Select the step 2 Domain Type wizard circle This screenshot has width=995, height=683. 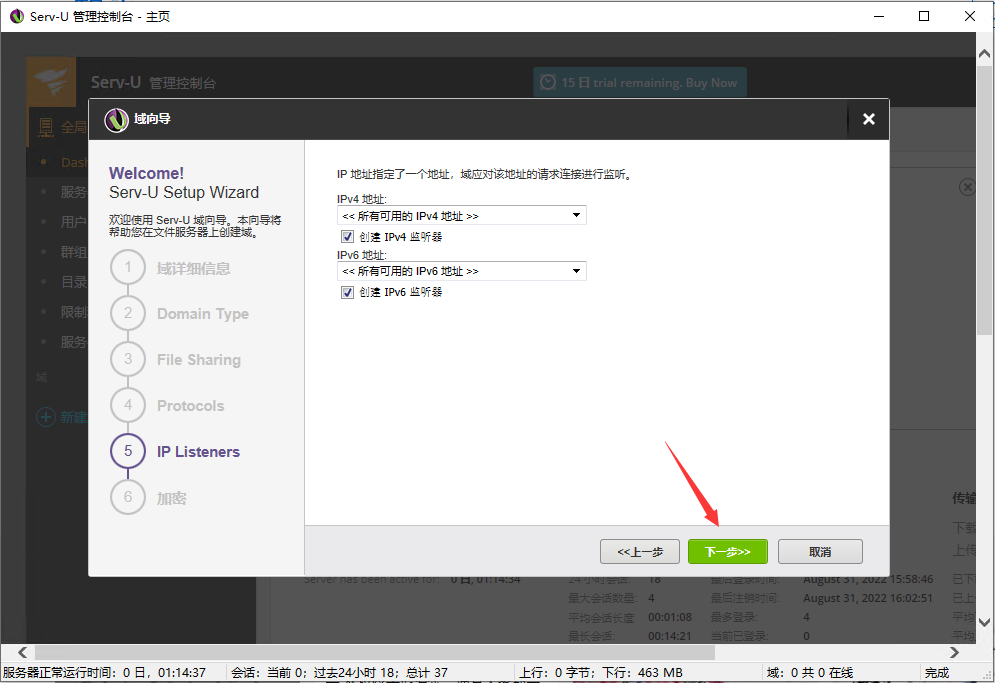127,314
